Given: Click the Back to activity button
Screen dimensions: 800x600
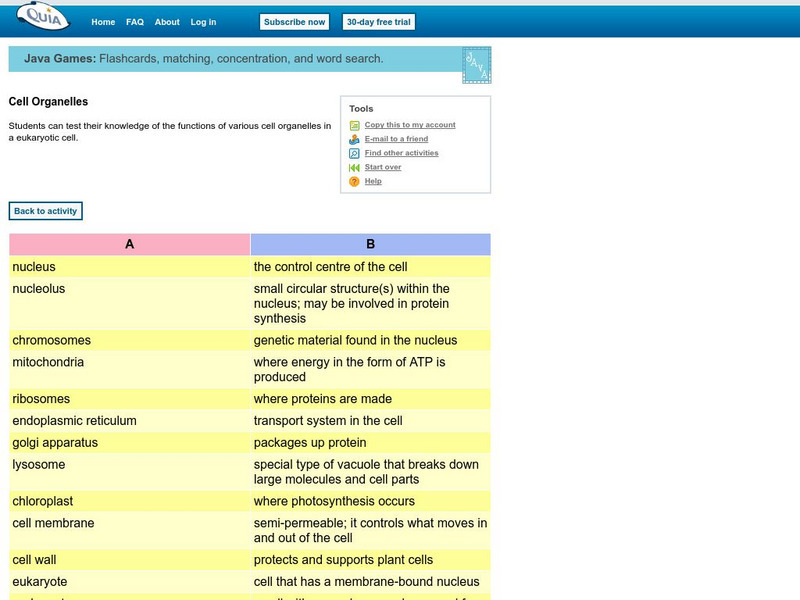Looking at the screenshot, I should pos(45,211).
